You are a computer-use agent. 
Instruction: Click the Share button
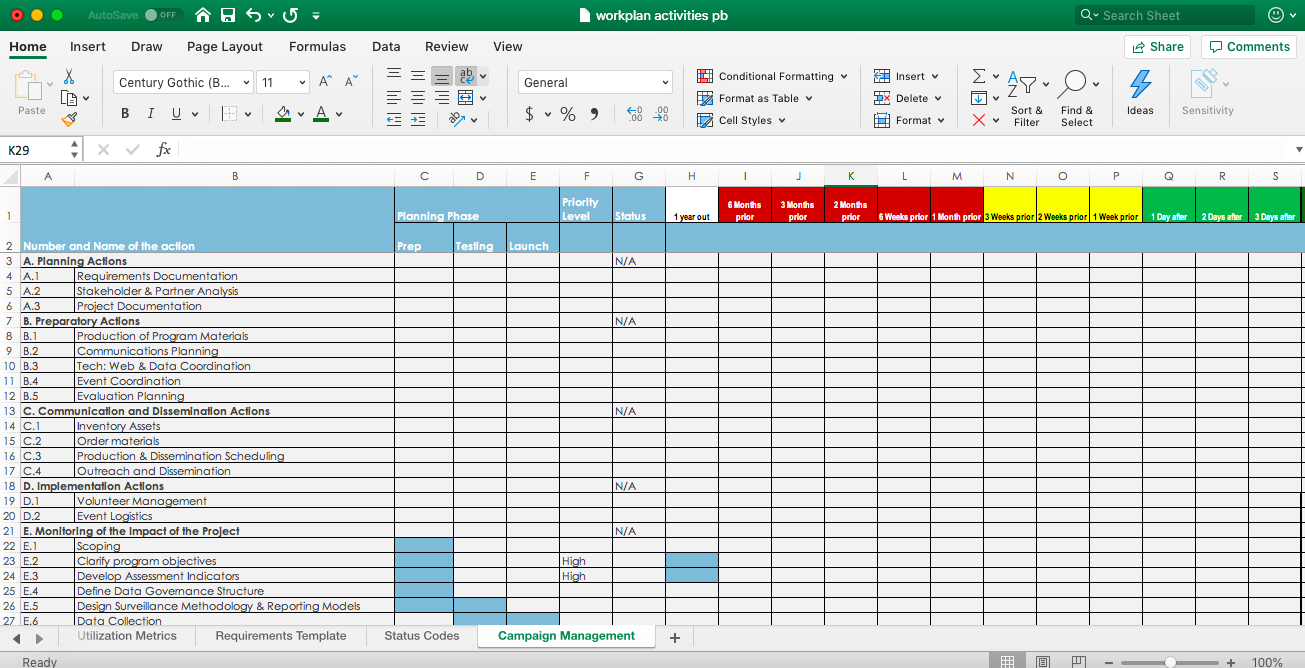(x=1157, y=47)
